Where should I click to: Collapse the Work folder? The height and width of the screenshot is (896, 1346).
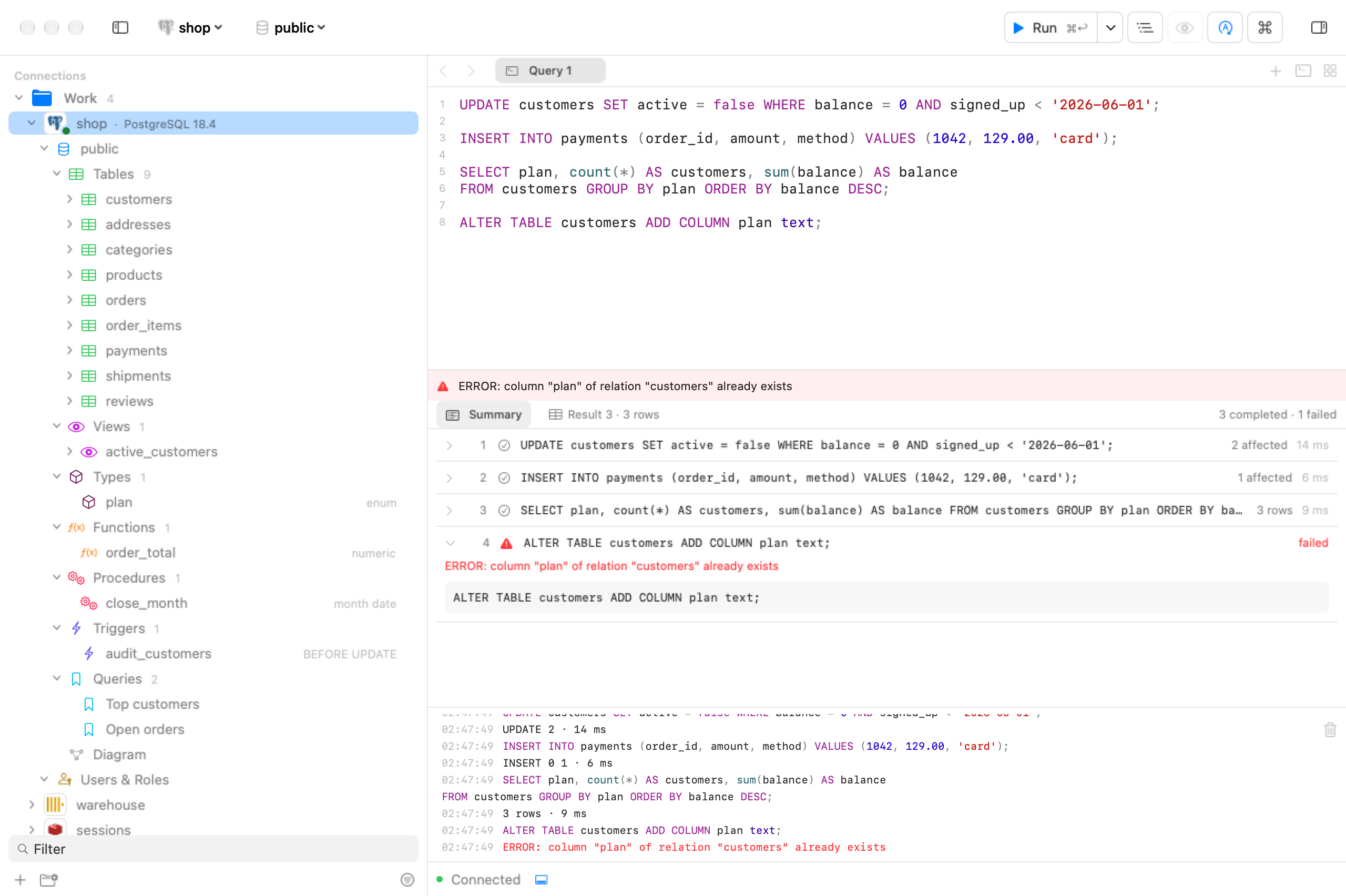[19, 98]
